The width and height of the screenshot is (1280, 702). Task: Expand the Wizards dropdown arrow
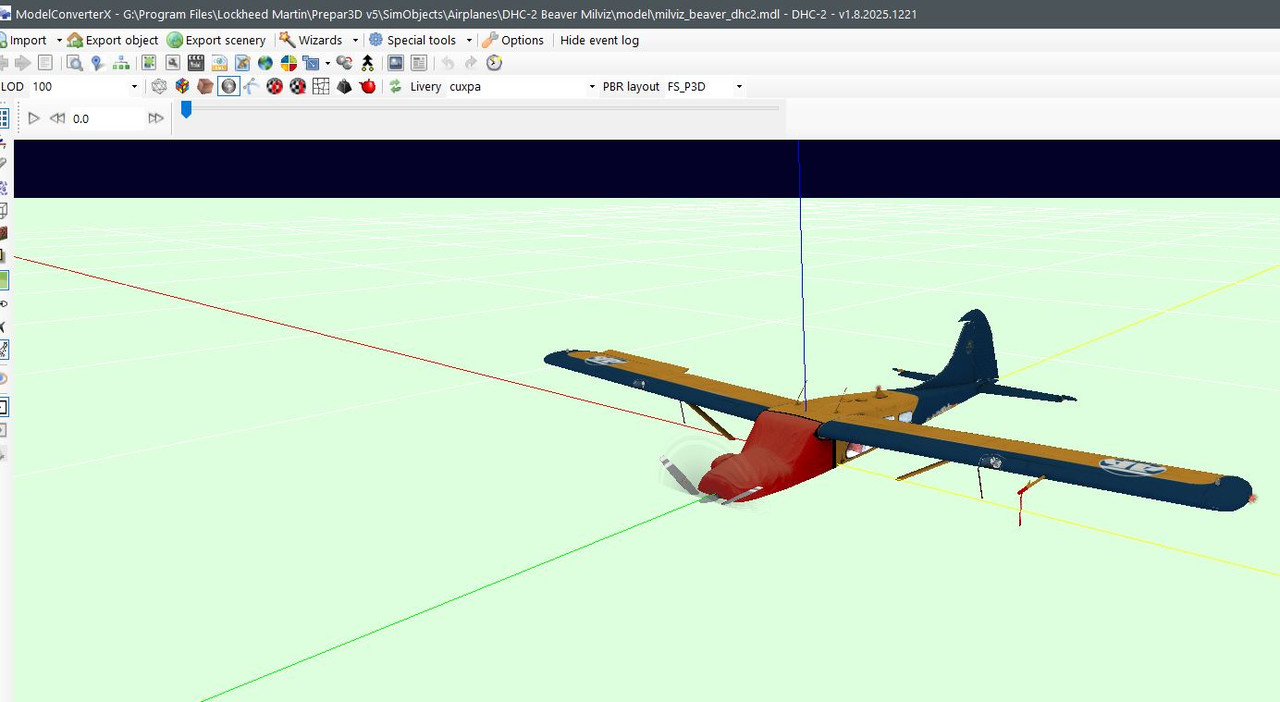coord(355,40)
